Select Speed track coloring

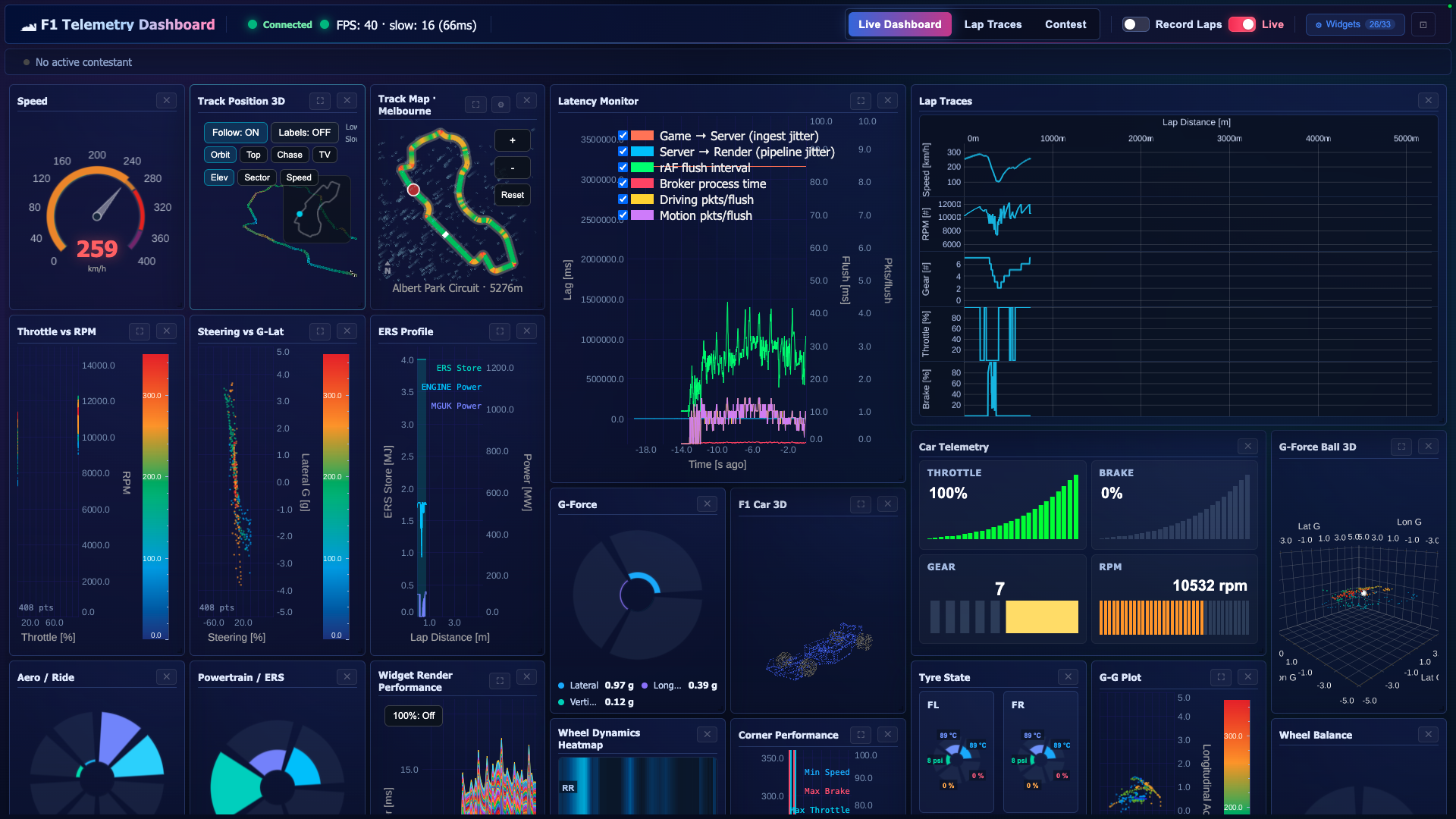(299, 177)
